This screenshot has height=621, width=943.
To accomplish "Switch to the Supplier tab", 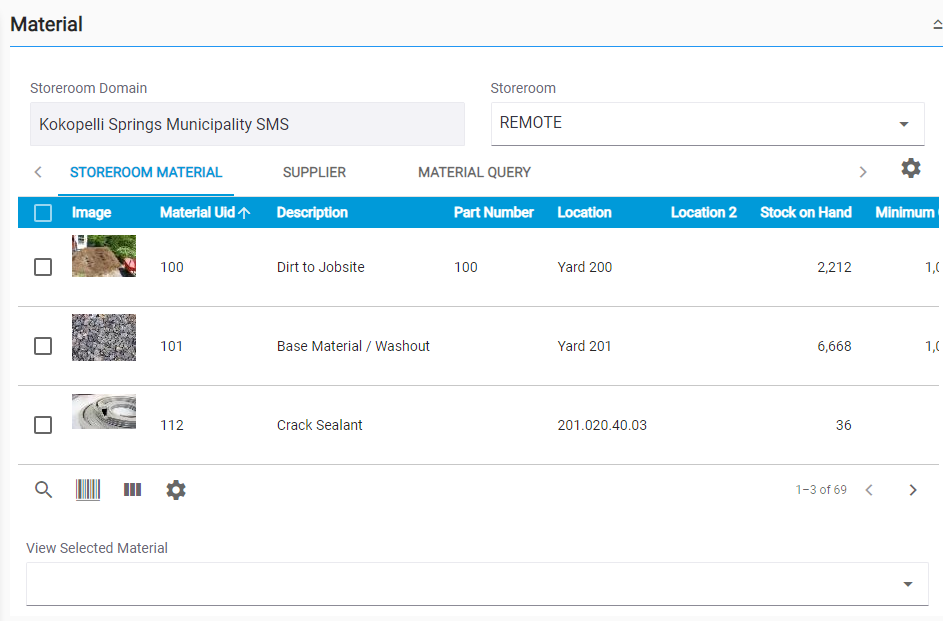I will click(314, 172).
